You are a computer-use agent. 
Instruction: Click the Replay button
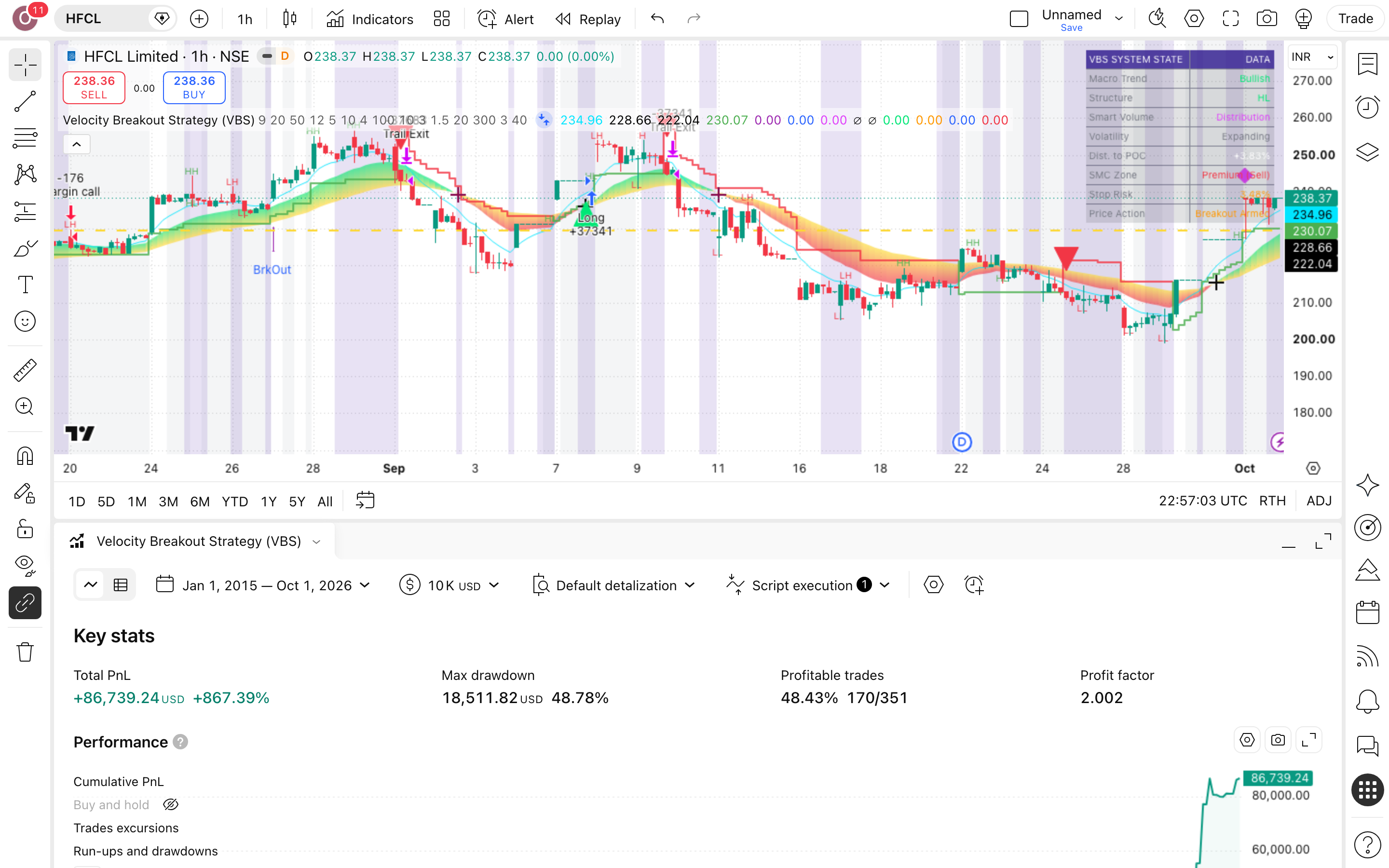pos(588,19)
